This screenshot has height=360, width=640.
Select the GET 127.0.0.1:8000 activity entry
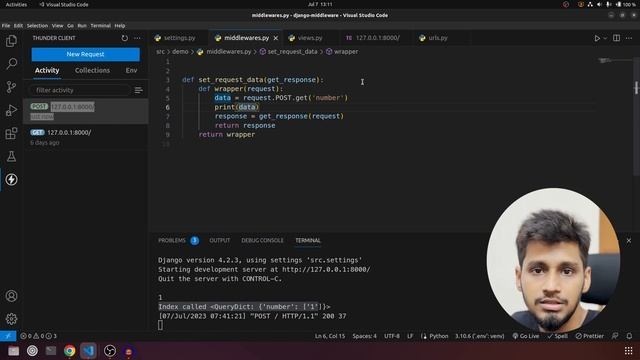(86, 137)
